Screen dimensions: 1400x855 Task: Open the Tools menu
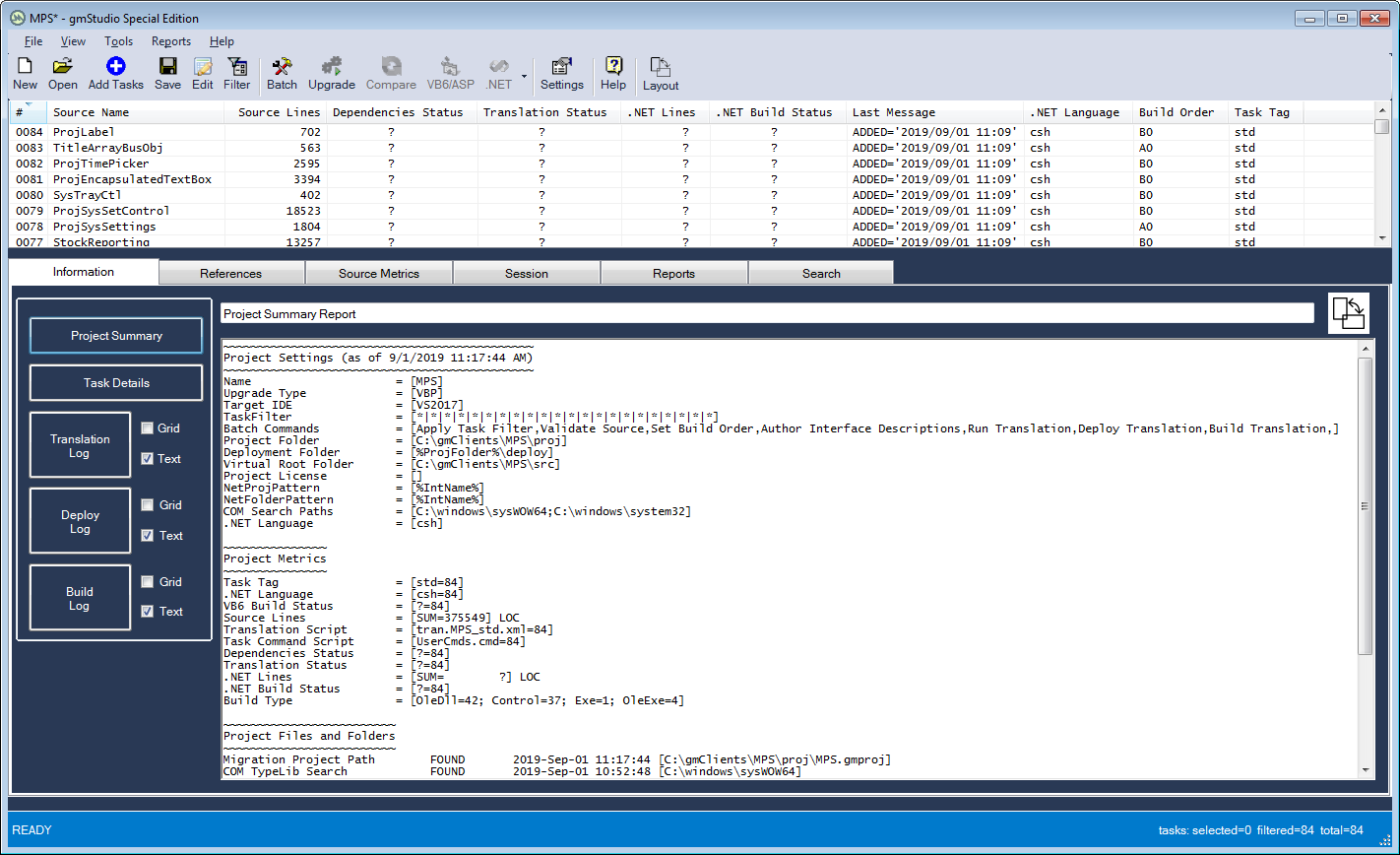point(118,41)
